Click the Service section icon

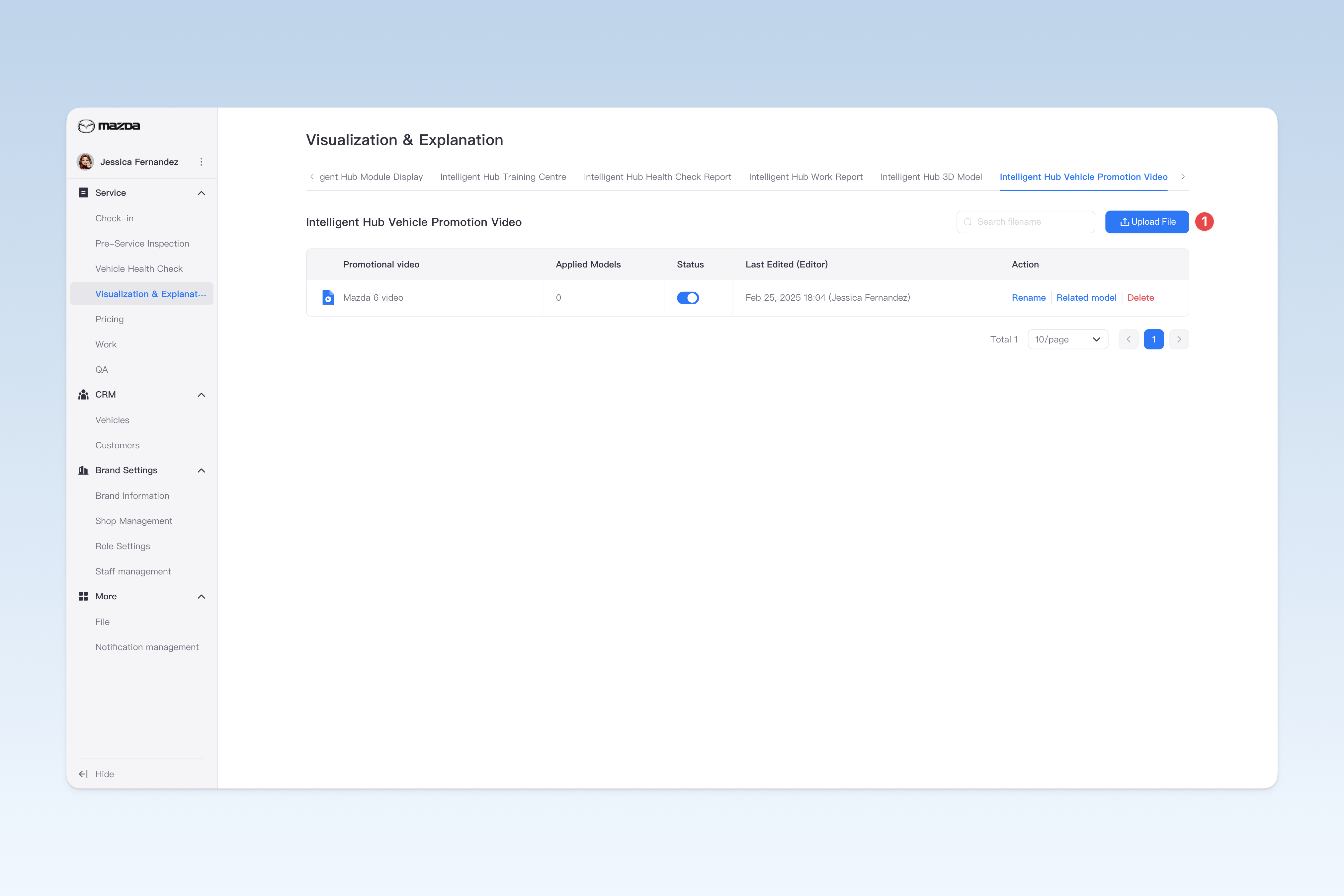click(83, 192)
